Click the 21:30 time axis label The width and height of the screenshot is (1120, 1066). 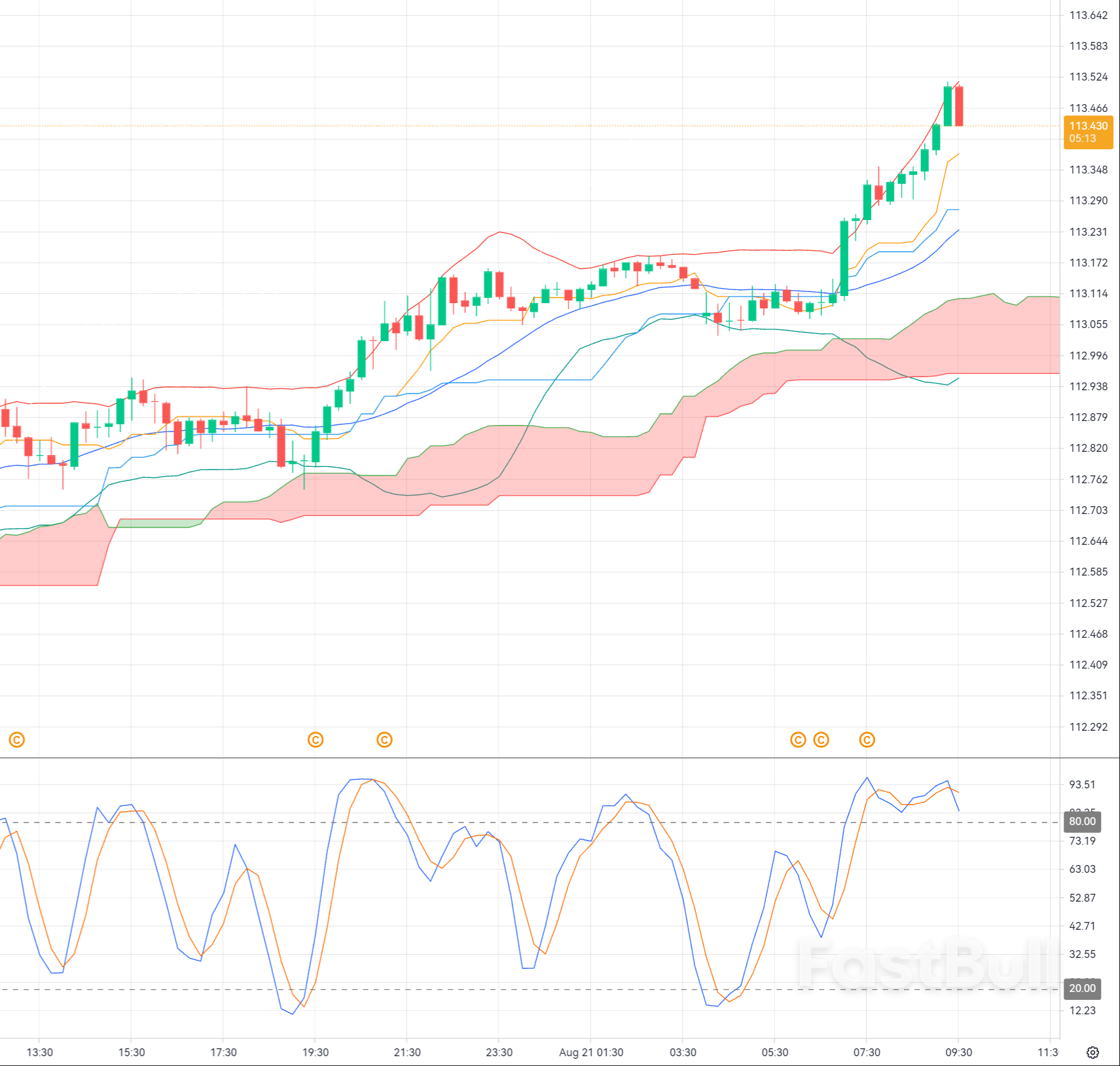(x=407, y=1052)
